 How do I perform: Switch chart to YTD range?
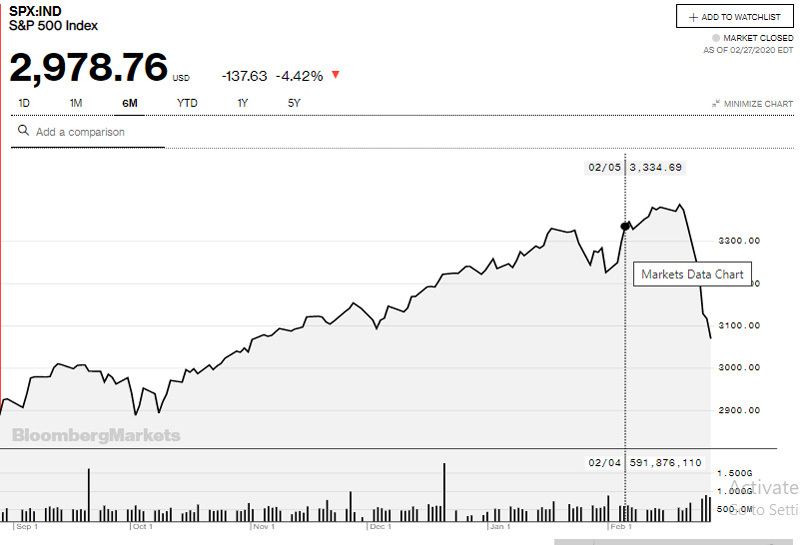[187, 103]
